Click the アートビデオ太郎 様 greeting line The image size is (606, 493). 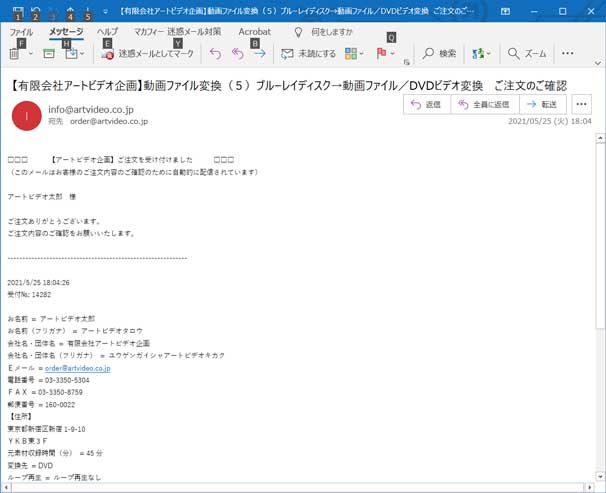[42, 197]
